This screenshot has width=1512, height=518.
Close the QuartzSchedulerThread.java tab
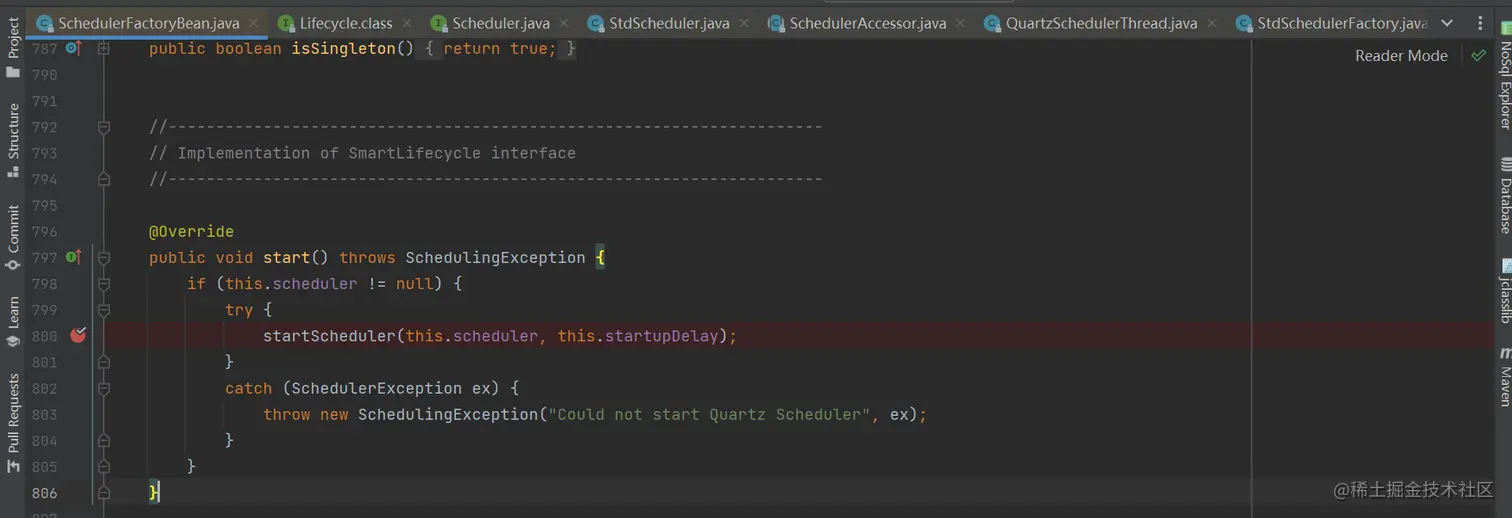tap(1212, 23)
